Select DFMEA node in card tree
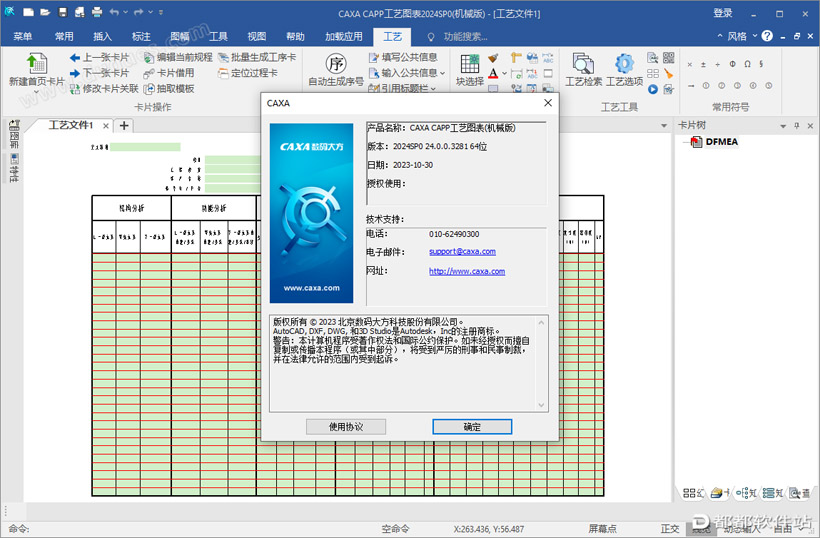820x538 pixels. coord(722,142)
